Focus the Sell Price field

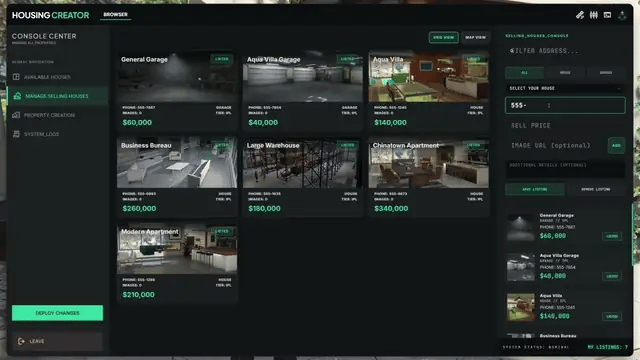coord(565,125)
